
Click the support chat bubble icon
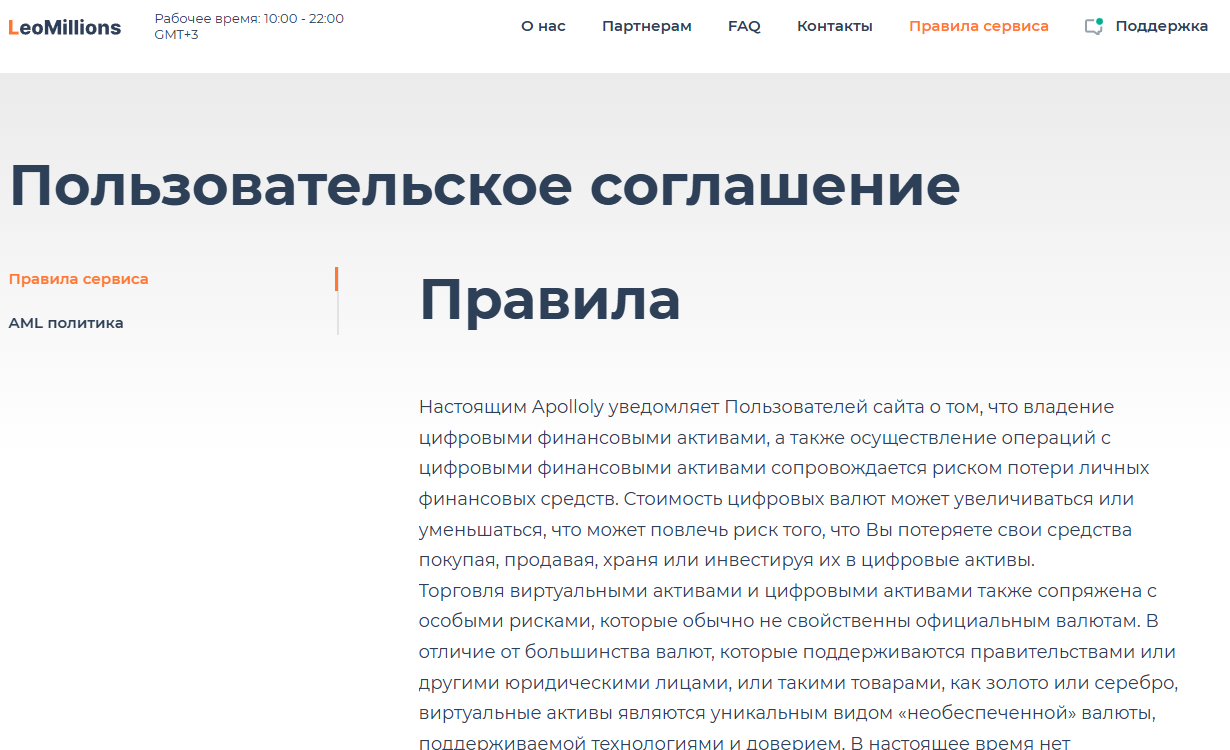pos(1094,27)
